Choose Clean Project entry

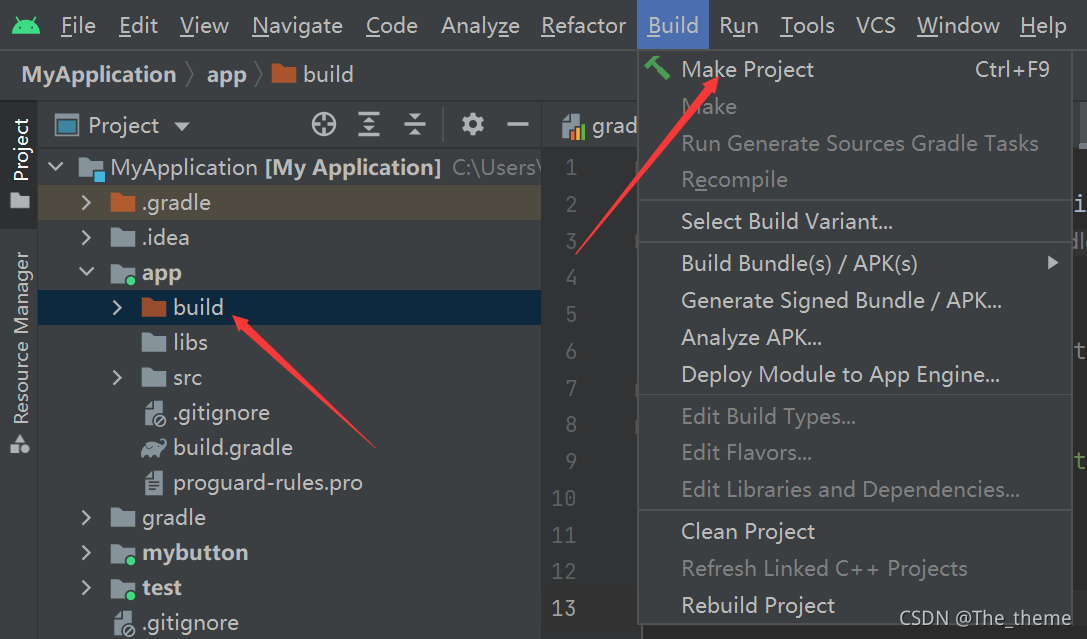tap(855, 531)
